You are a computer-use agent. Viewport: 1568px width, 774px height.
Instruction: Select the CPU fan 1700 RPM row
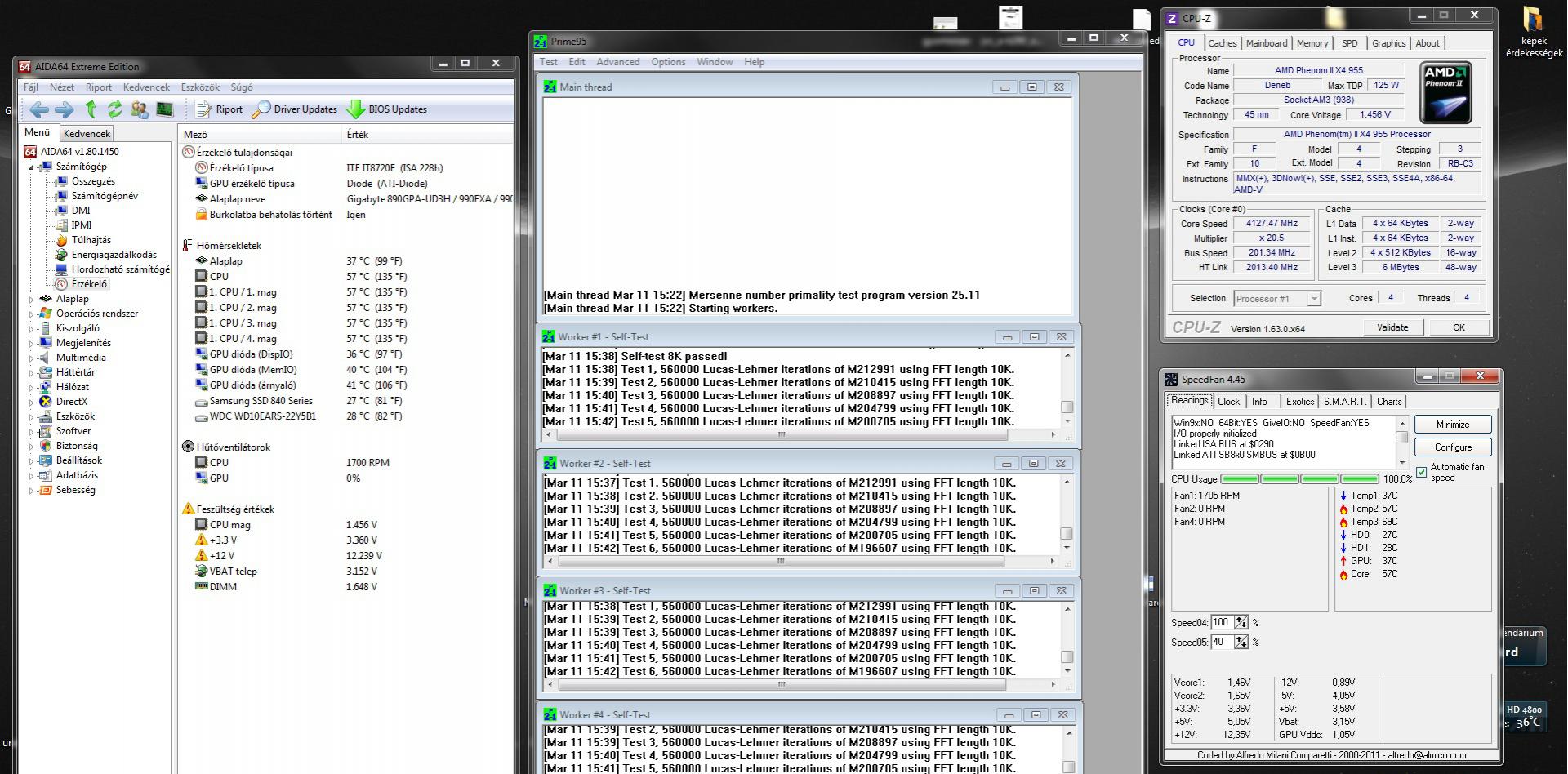[347, 463]
